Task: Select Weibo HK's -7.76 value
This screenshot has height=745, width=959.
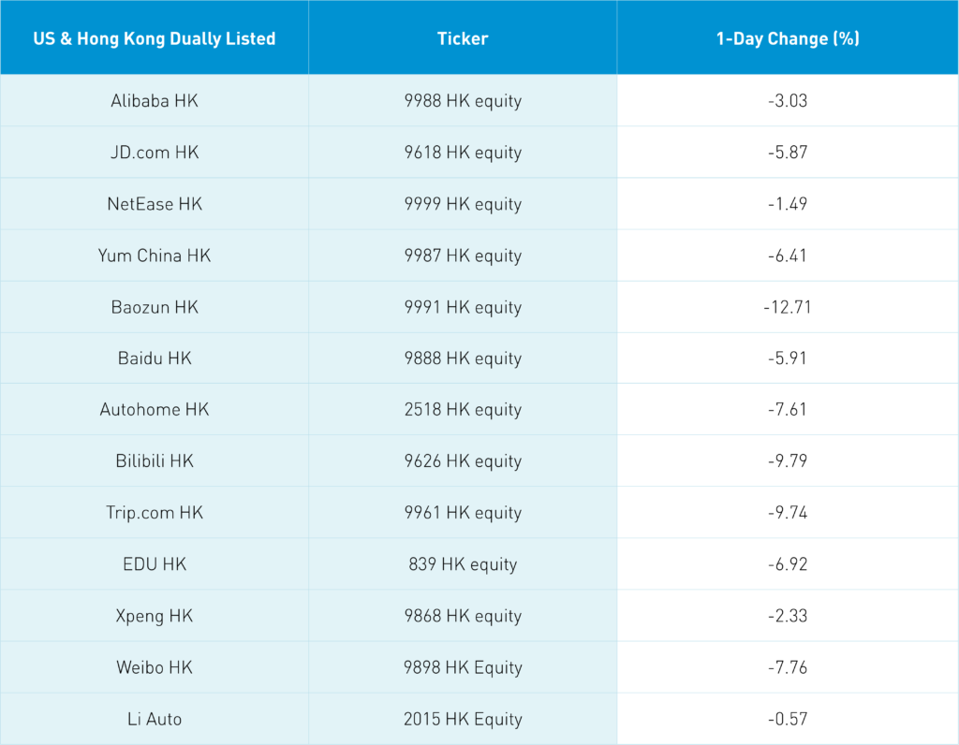Action: click(787, 667)
